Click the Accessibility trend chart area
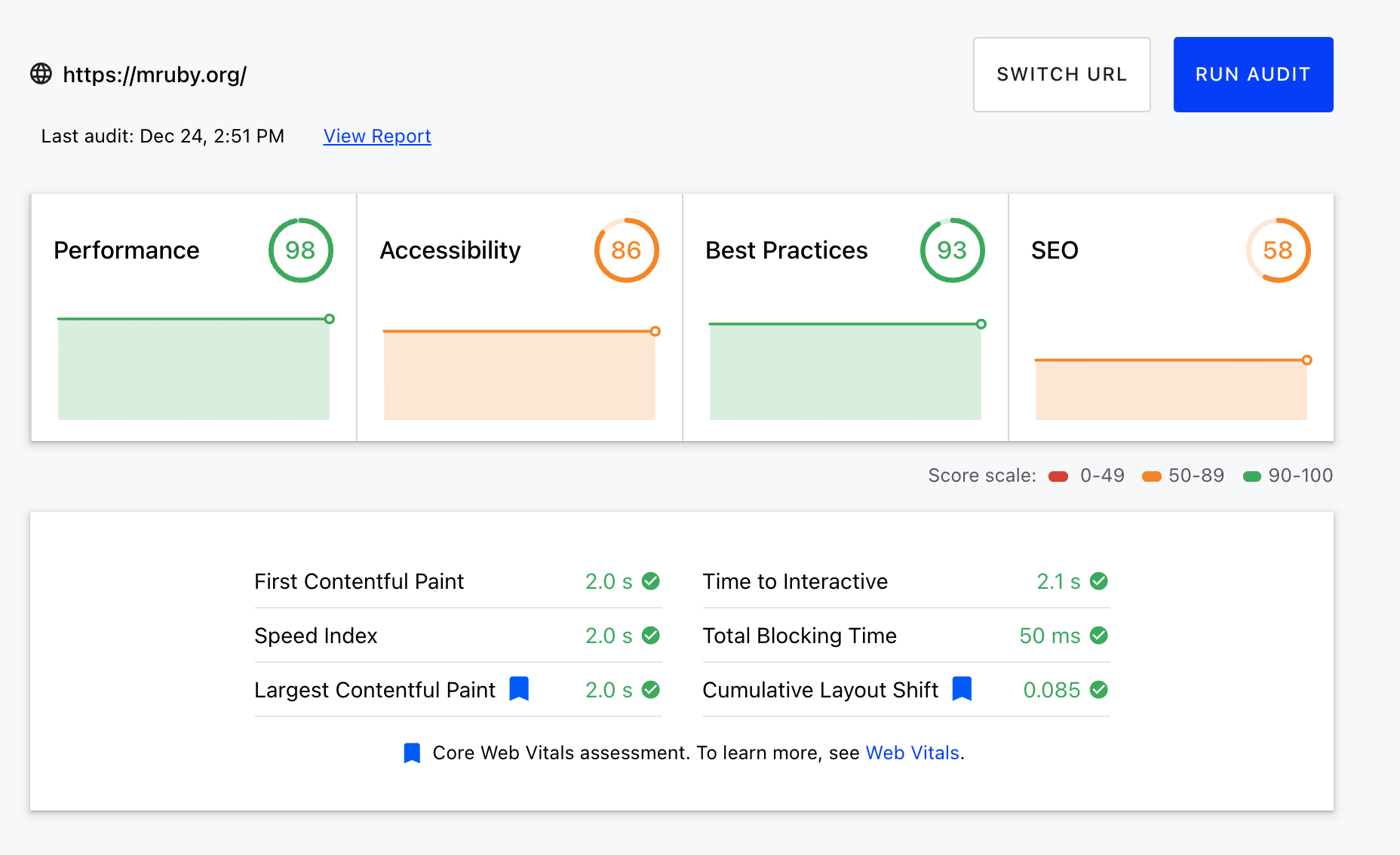This screenshot has width=1400, height=855. coord(520,375)
